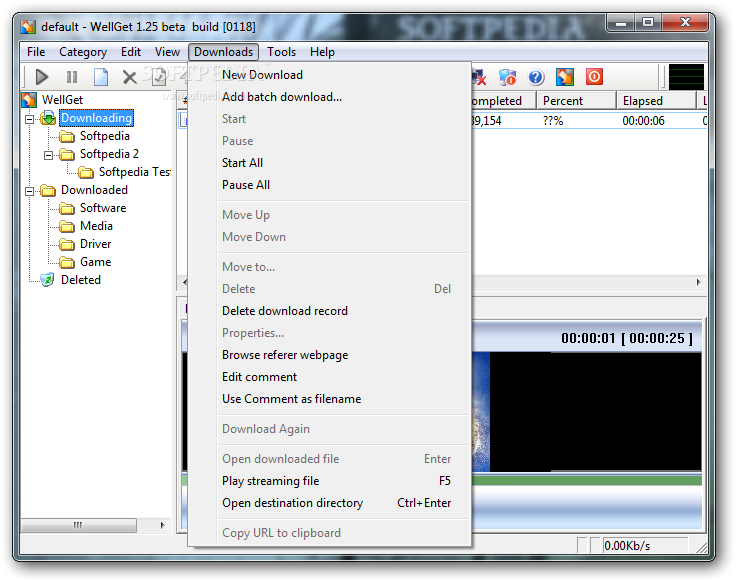Click the Percent column header
Screen dimensions: 736x582
[576, 101]
